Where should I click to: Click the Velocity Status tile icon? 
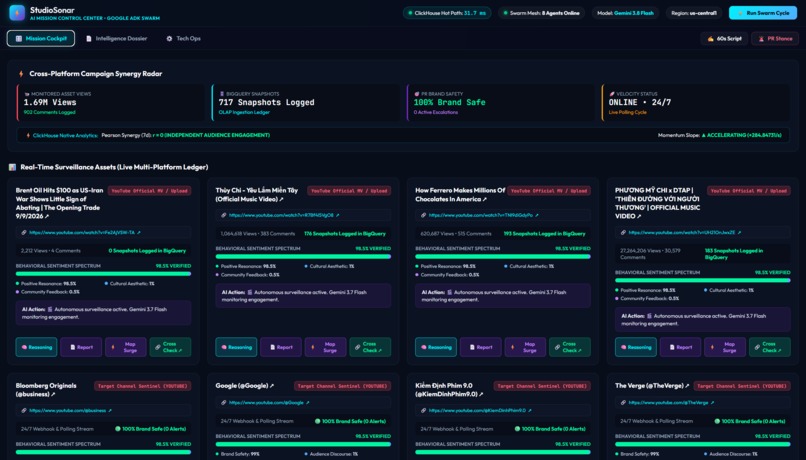[612, 94]
